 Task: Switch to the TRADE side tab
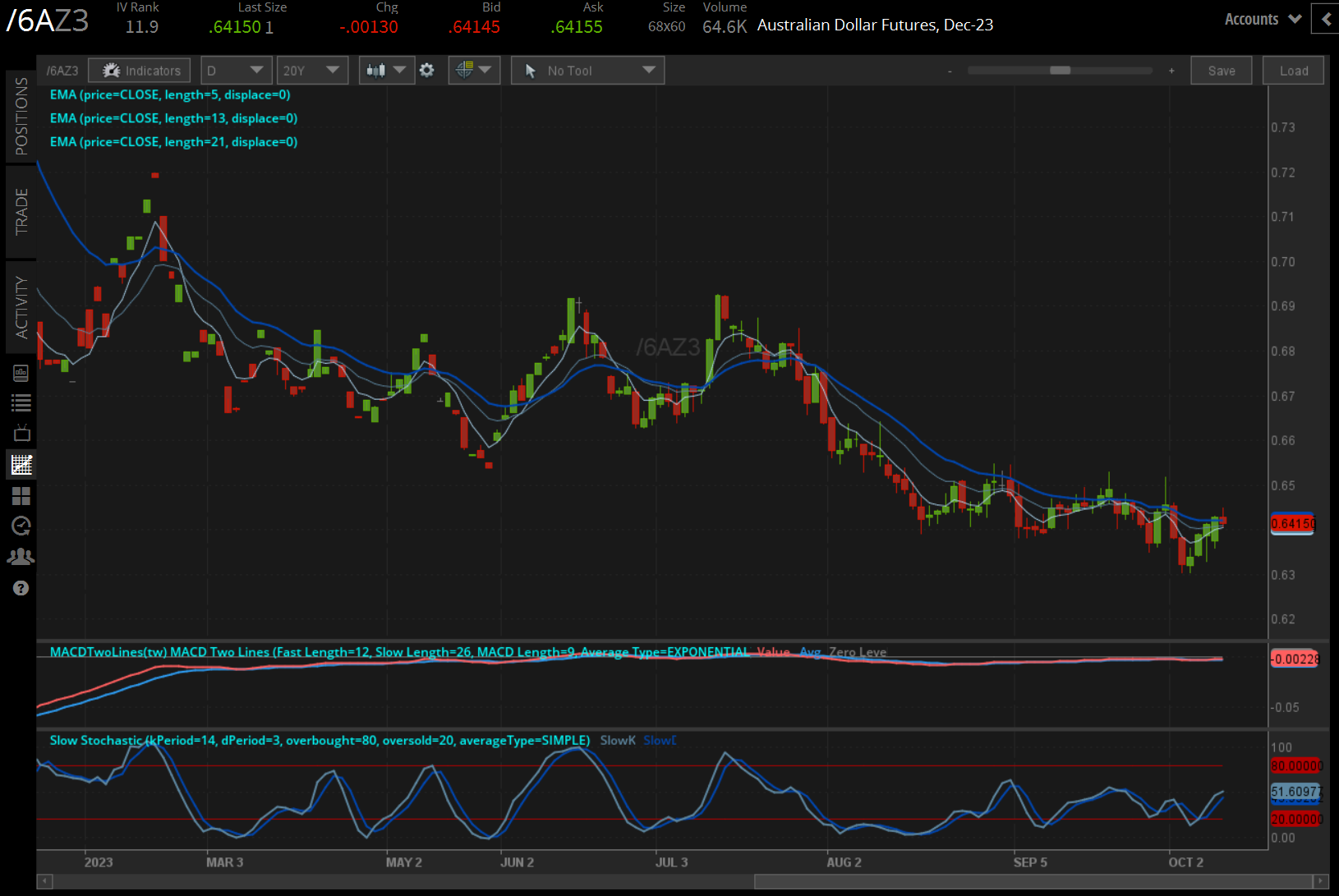21,211
